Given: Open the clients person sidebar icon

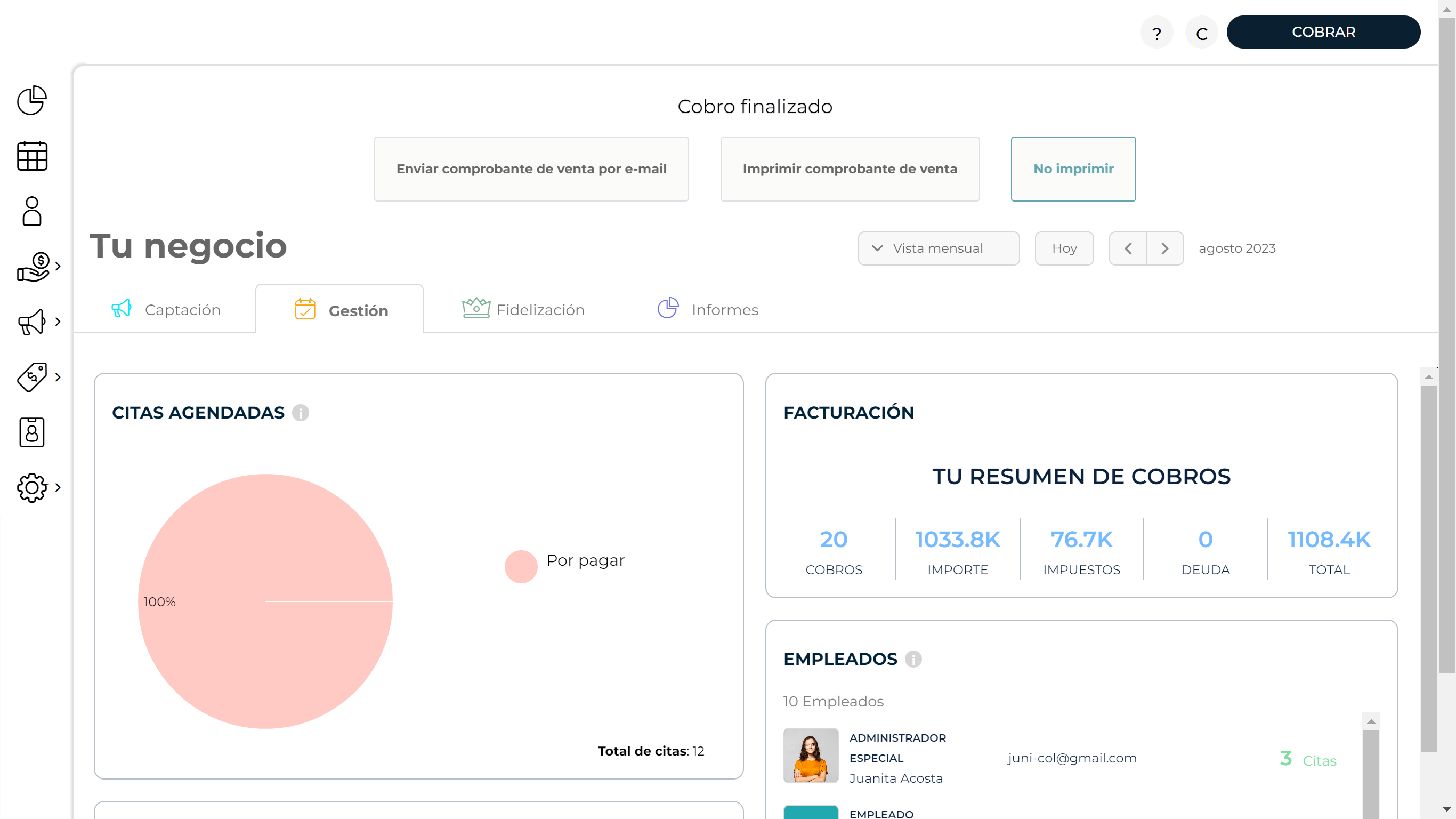Looking at the screenshot, I should 31,211.
